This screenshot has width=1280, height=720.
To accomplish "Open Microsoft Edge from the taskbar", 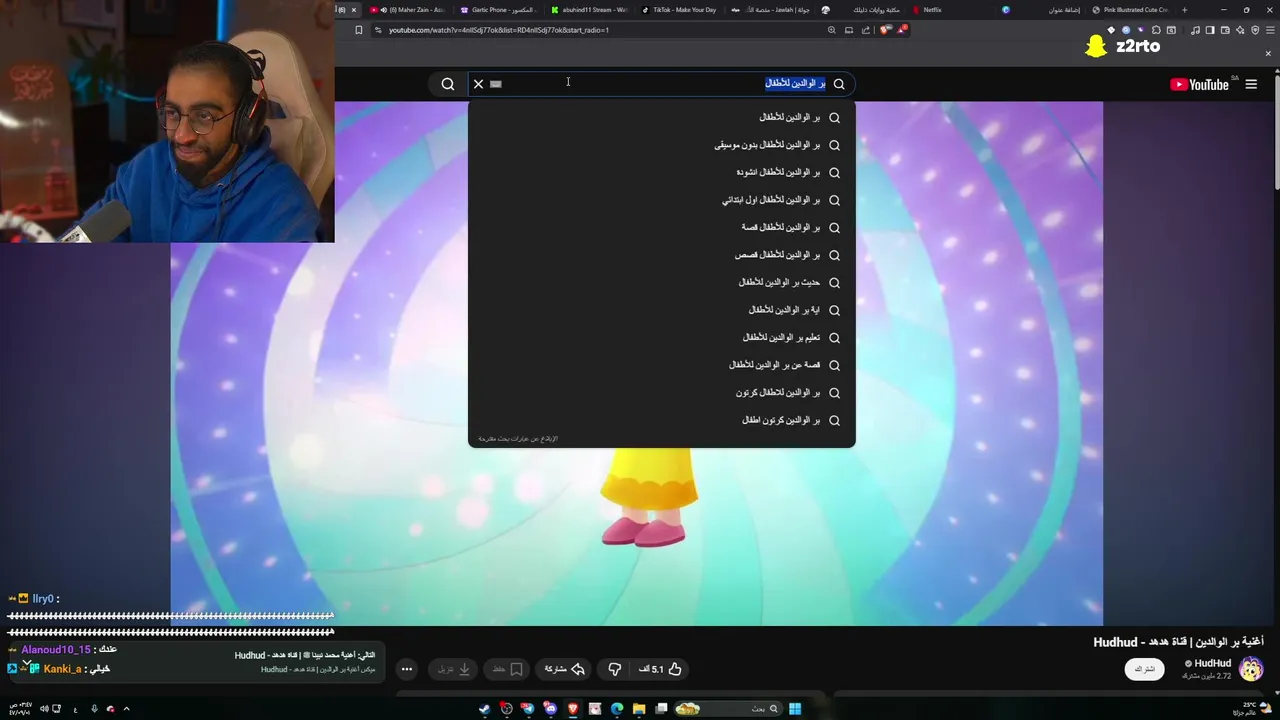I will pos(617,709).
